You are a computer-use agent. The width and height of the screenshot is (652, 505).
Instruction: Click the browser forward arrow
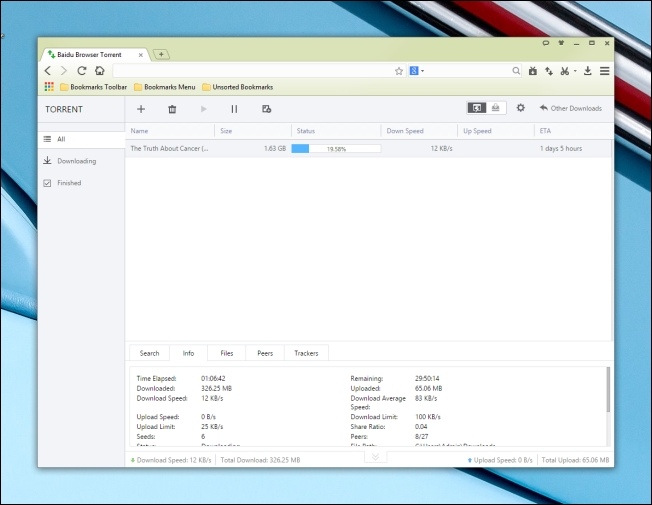(x=64, y=71)
